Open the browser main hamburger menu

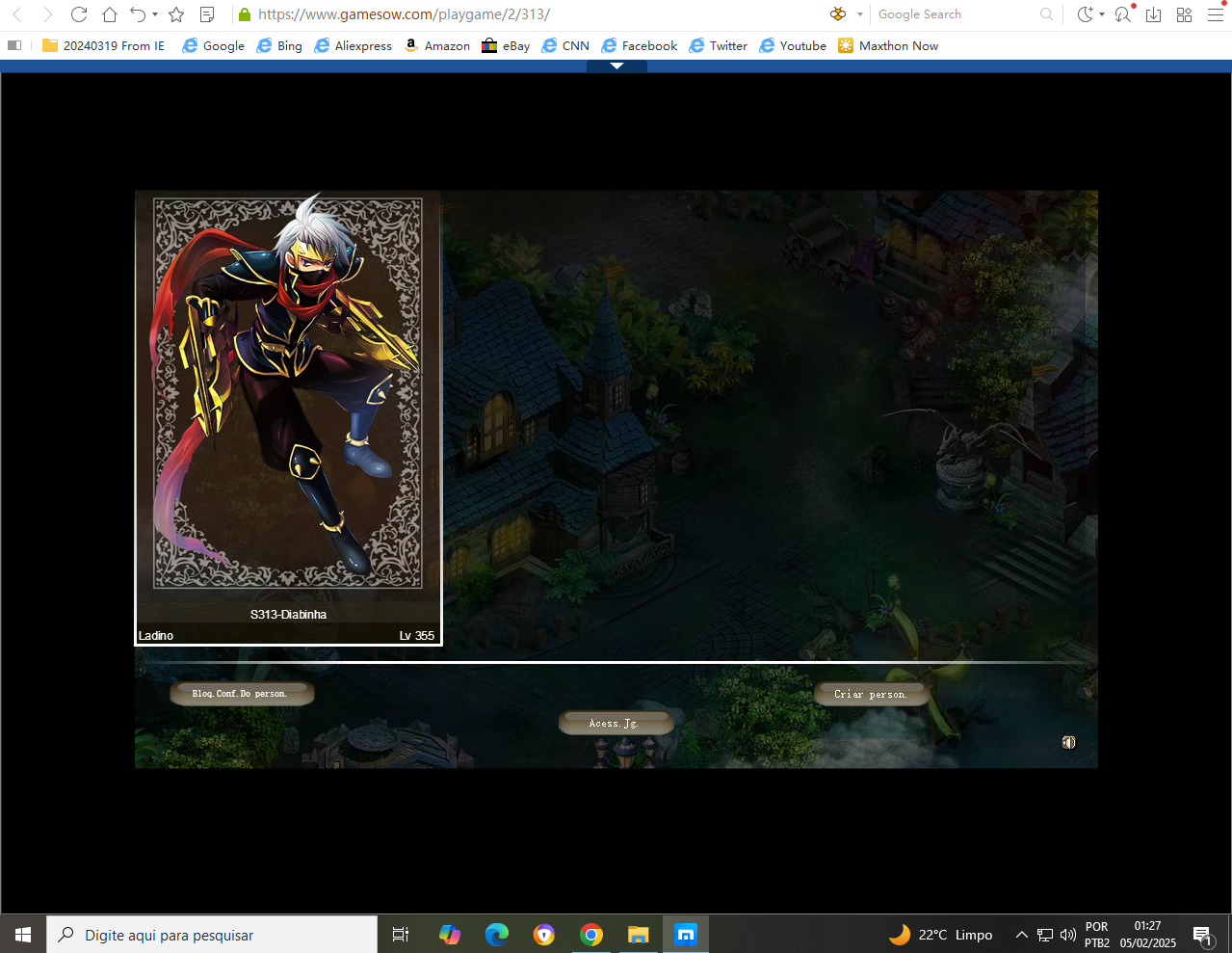(1216, 14)
